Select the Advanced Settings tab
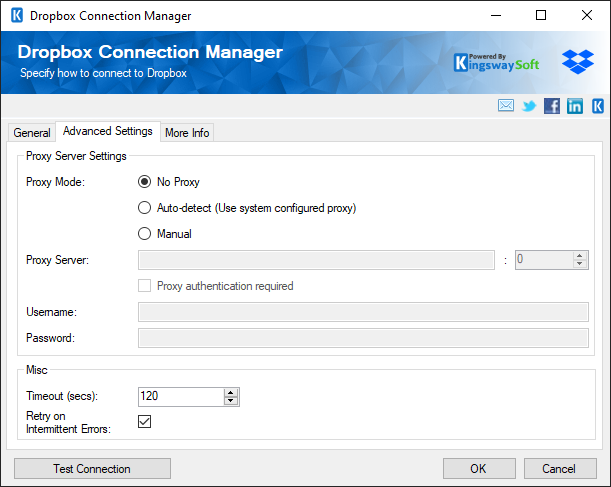The image size is (611, 487). tap(108, 131)
